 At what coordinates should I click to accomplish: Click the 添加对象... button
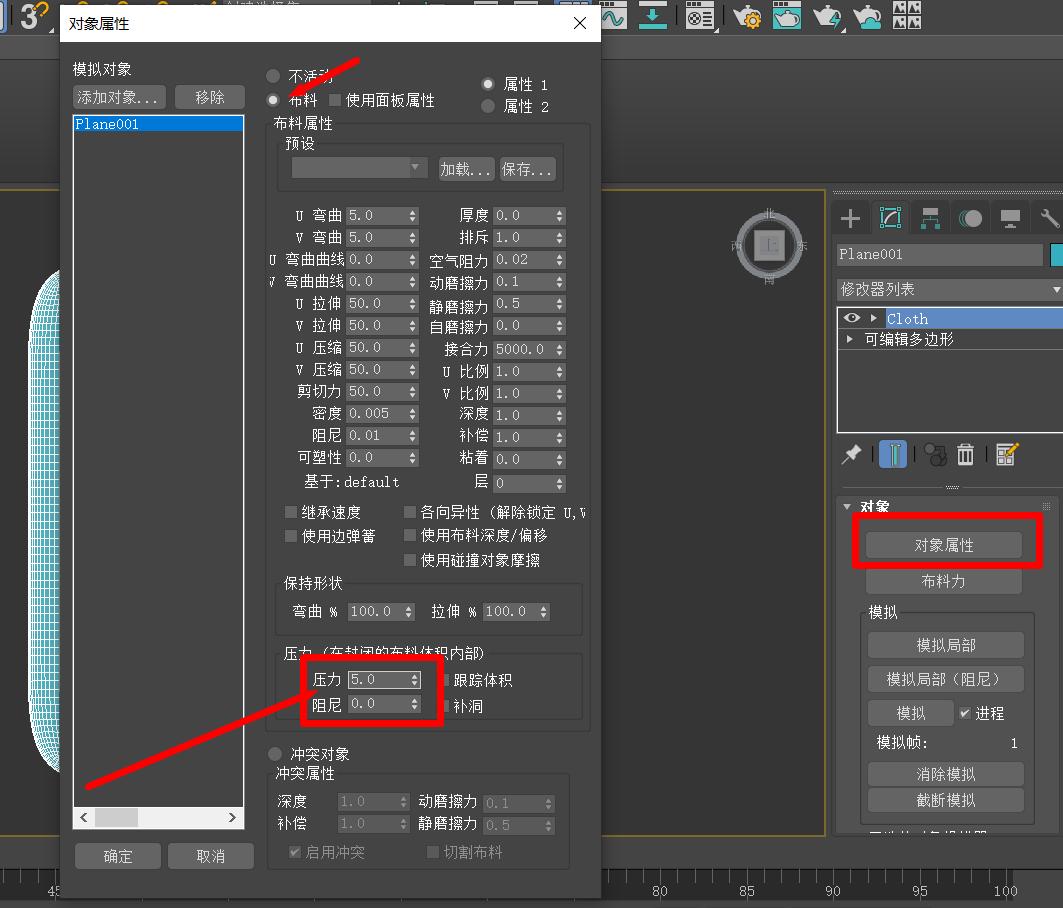click(x=119, y=97)
